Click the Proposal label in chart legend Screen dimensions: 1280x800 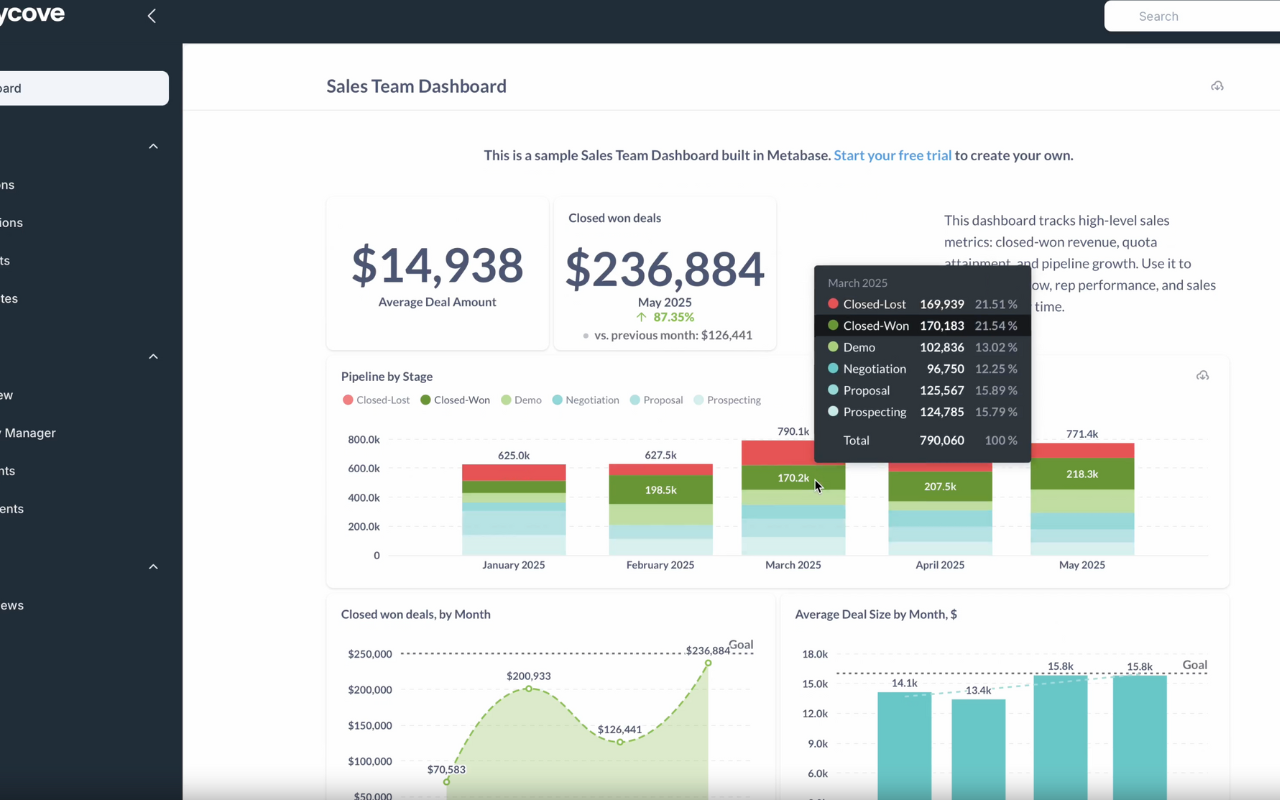pyautogui.click(x=663, y=400)
